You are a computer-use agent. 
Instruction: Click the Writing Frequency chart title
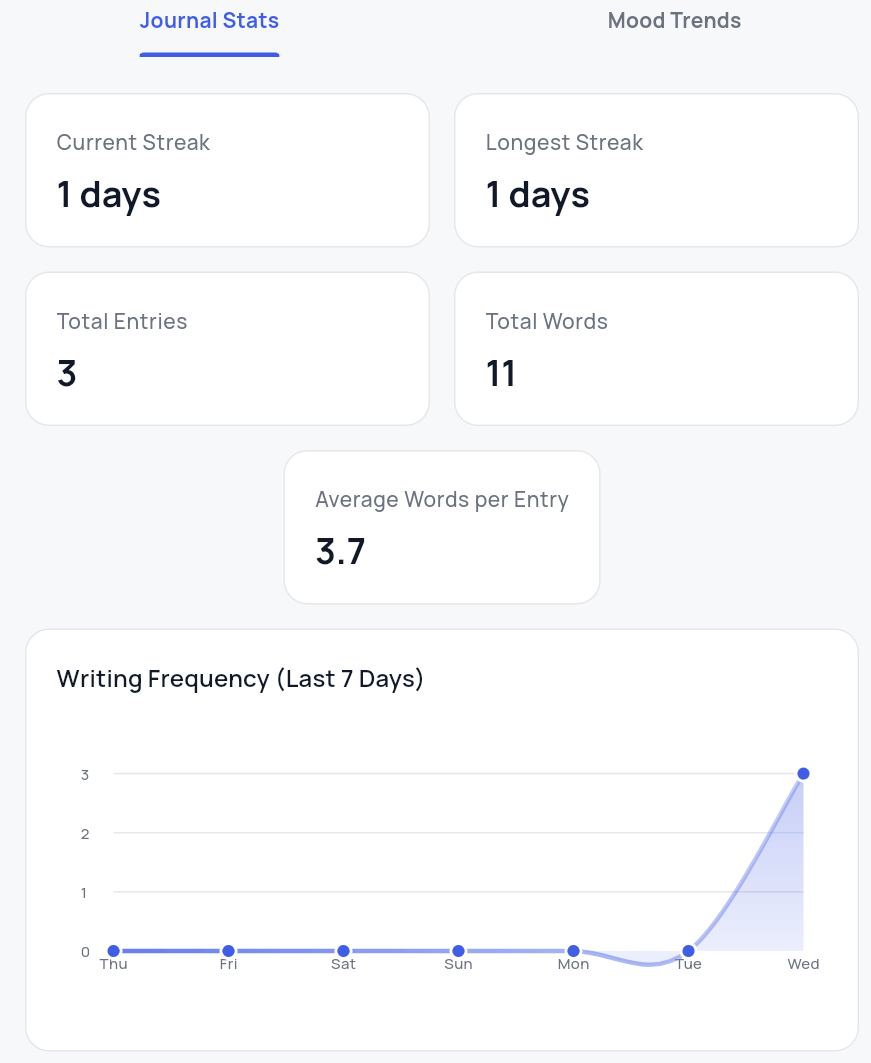[240, 679]
